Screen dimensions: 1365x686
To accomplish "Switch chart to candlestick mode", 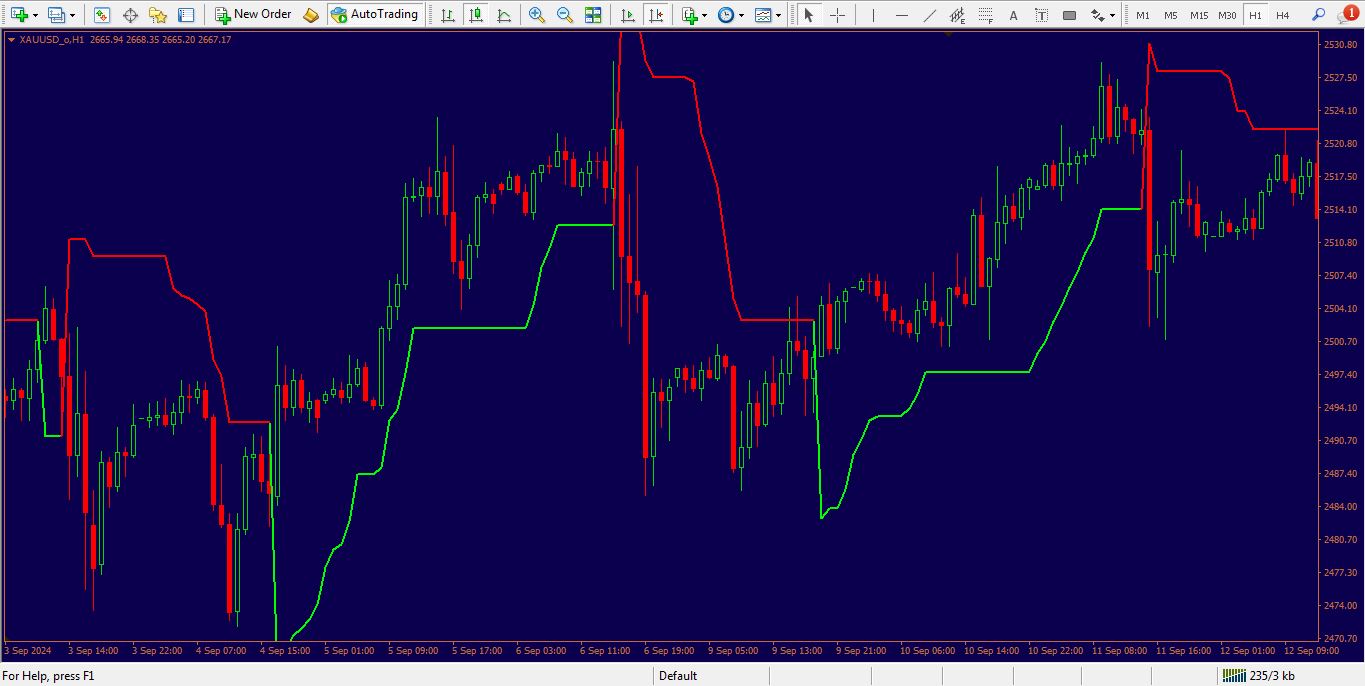I will click(476, 15).
